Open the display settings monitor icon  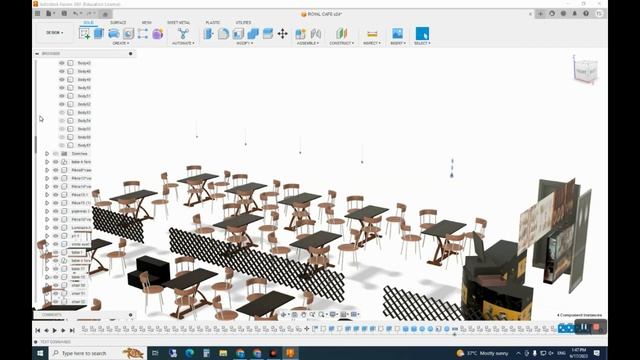pyautogui.click(x=333, y=314)
